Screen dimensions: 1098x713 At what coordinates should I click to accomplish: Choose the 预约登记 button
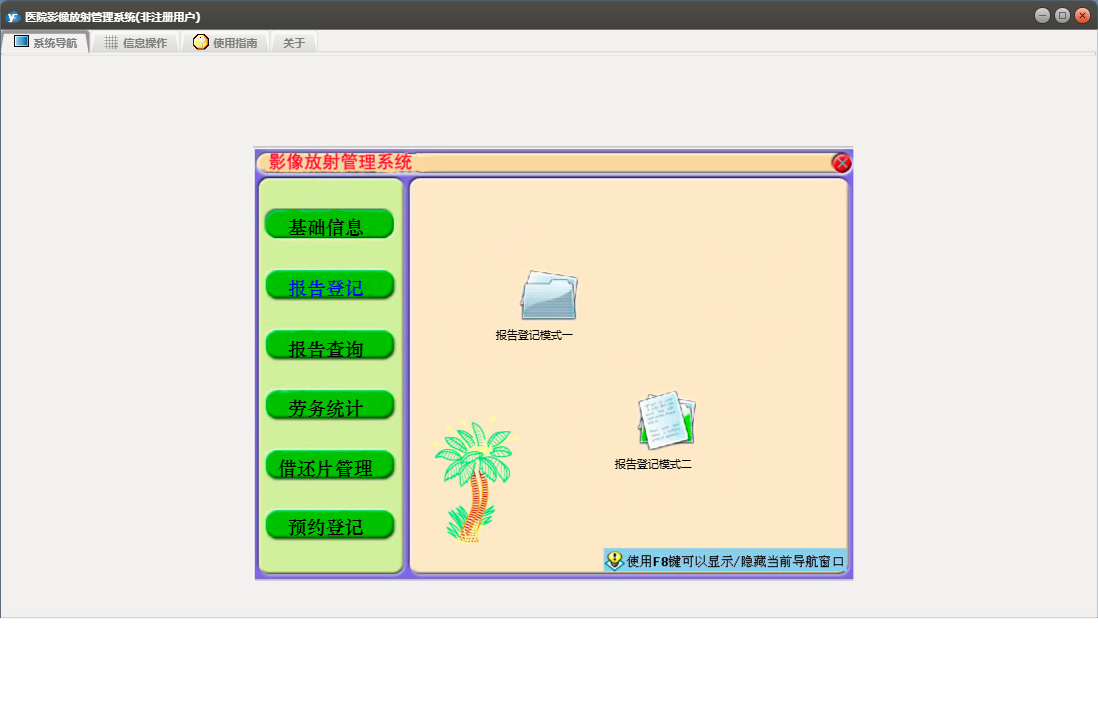329,526
